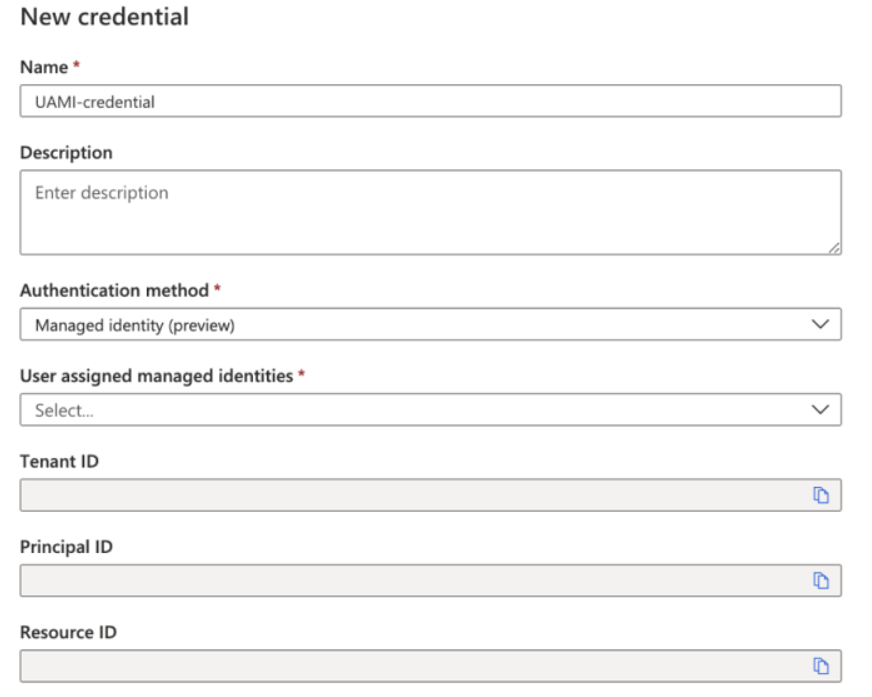Click the Principal ID label
The image size is (872, 697).
pyautogui.click(x=66, y=547)
